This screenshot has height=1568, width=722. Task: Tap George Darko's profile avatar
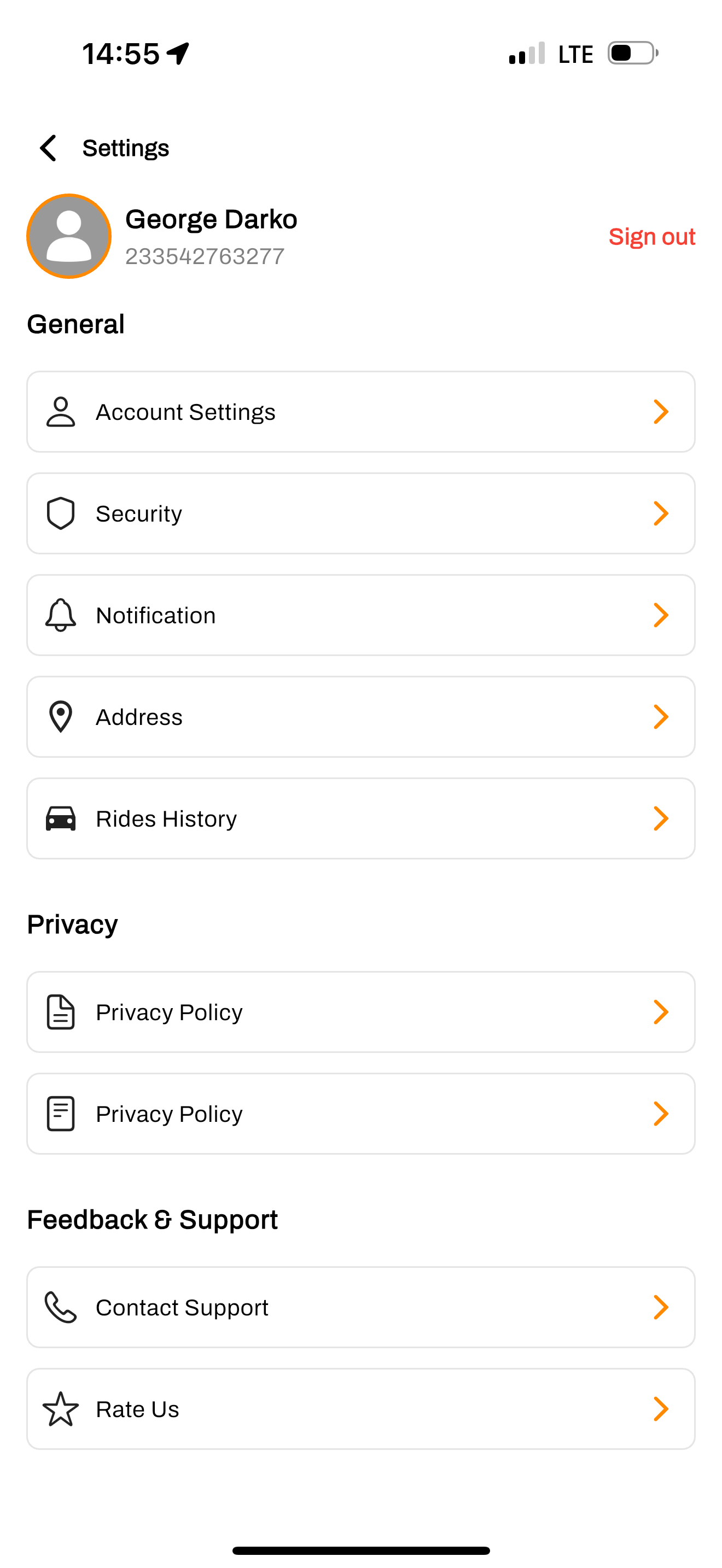tap(69, 236)
